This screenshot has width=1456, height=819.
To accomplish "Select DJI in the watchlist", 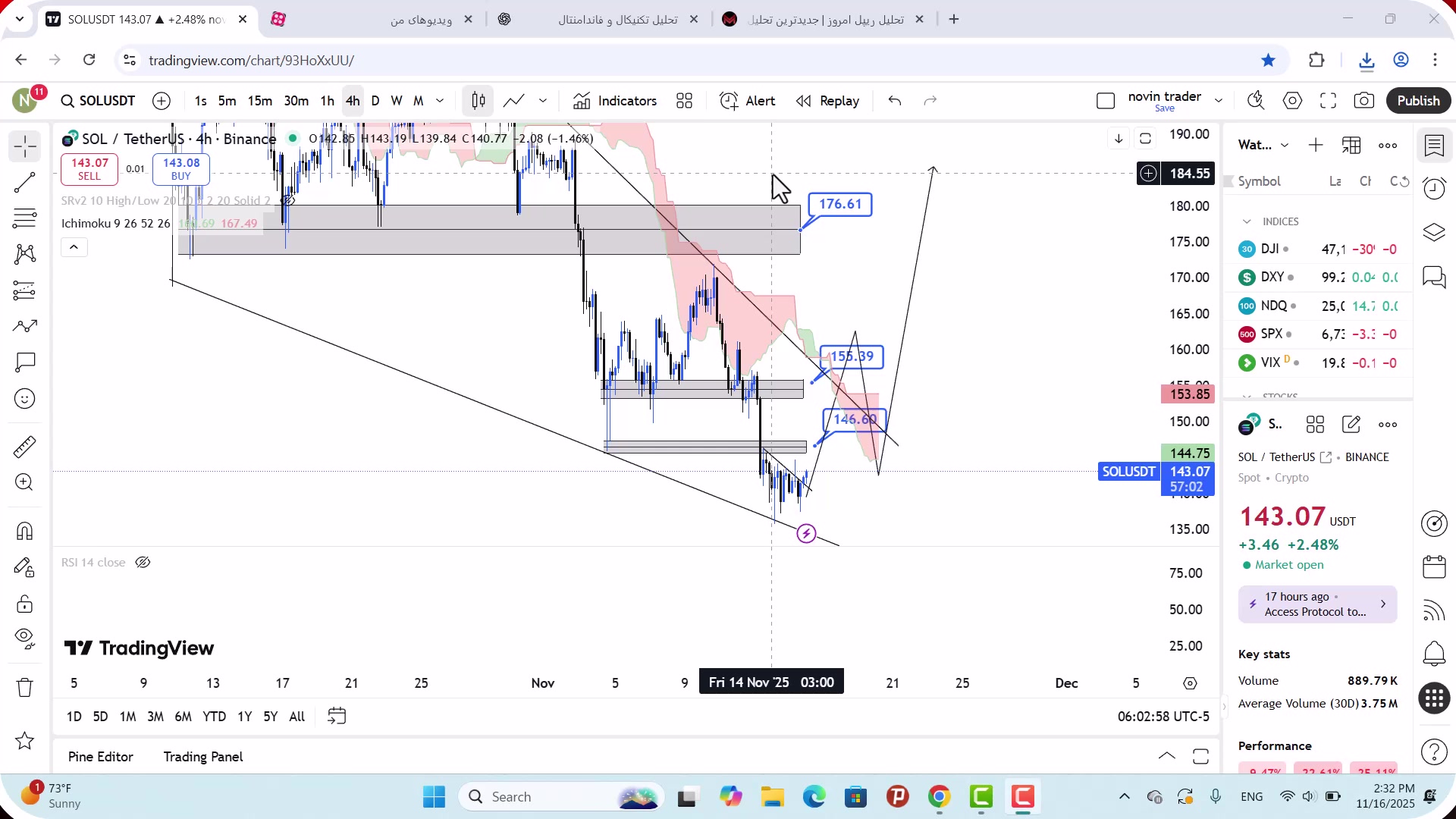I will point(1318,249).
